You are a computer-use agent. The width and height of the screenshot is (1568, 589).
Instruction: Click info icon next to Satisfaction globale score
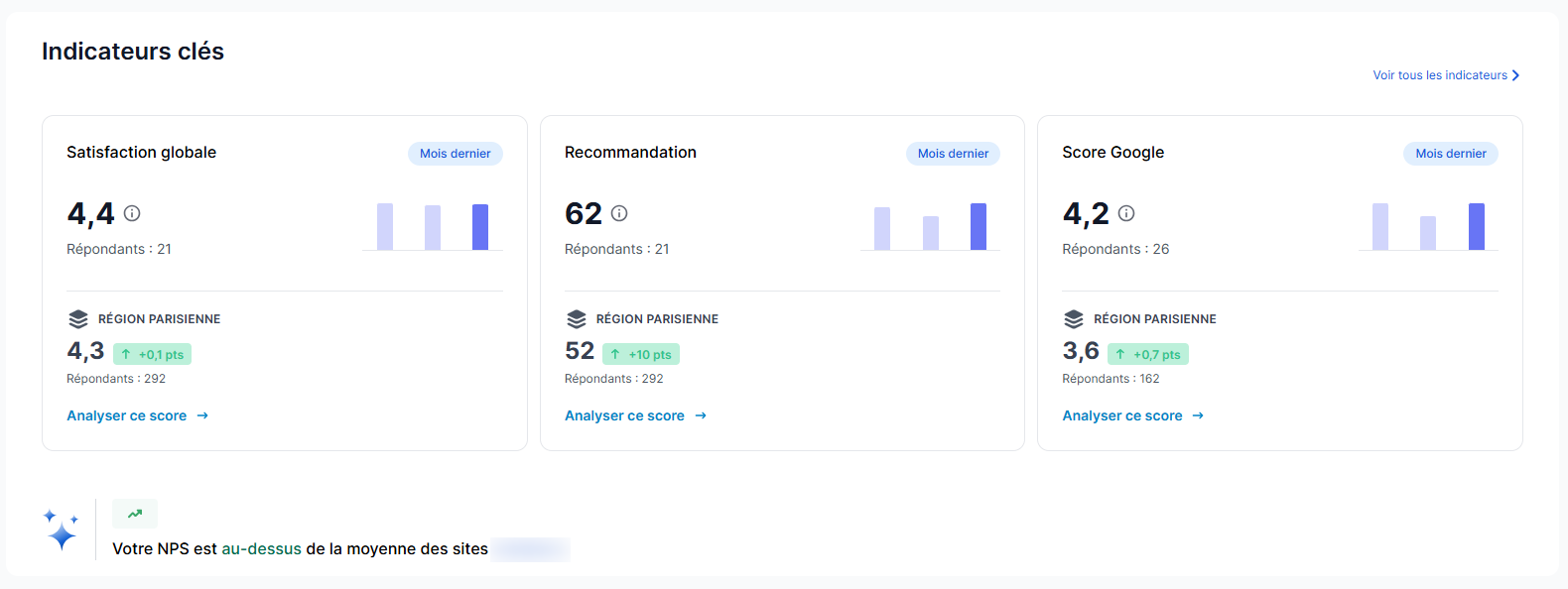pyautogui.click(x=132, y=213)
